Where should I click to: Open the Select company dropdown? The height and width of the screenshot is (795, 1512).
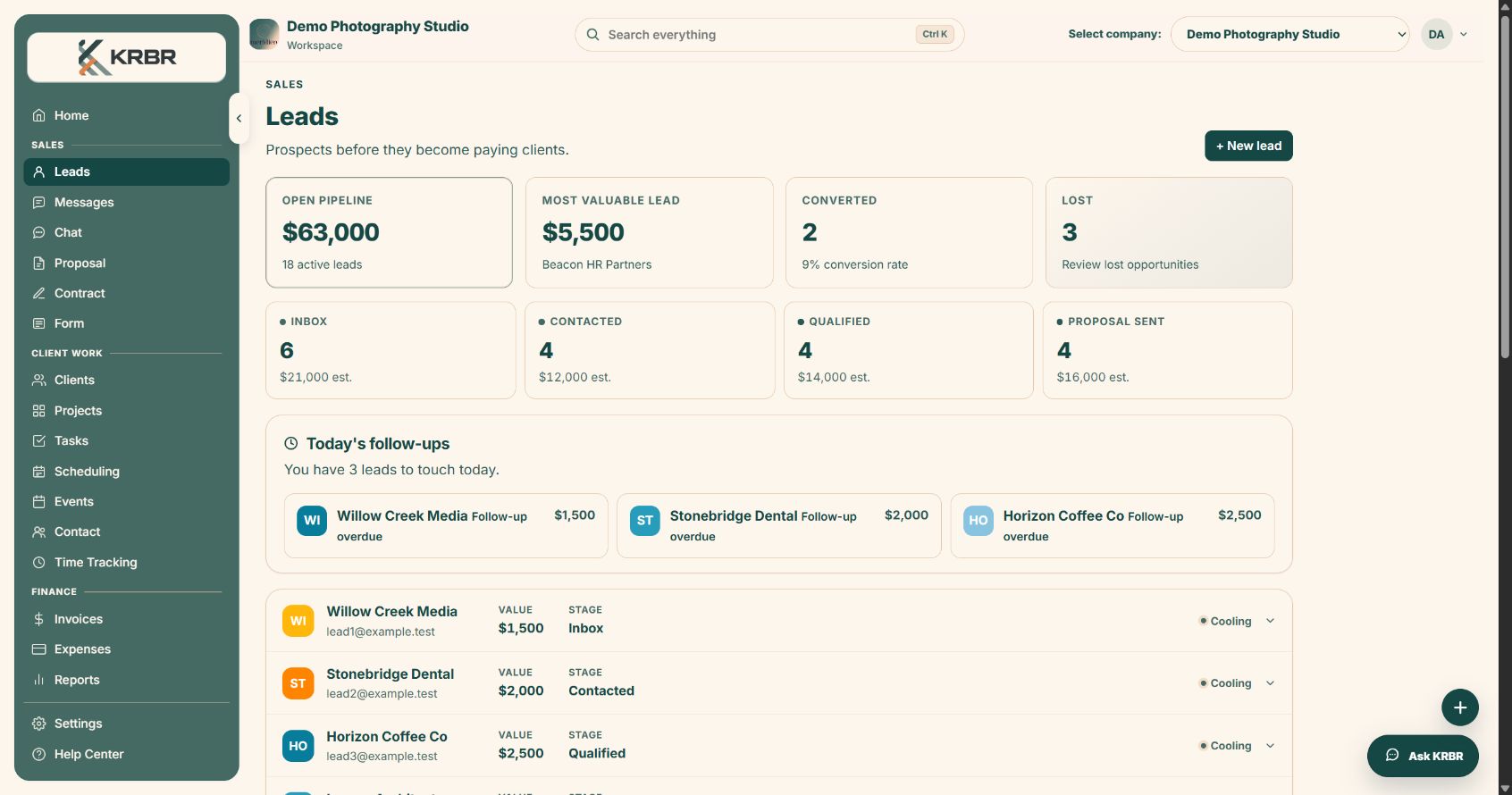click(x=1289, y=34)
